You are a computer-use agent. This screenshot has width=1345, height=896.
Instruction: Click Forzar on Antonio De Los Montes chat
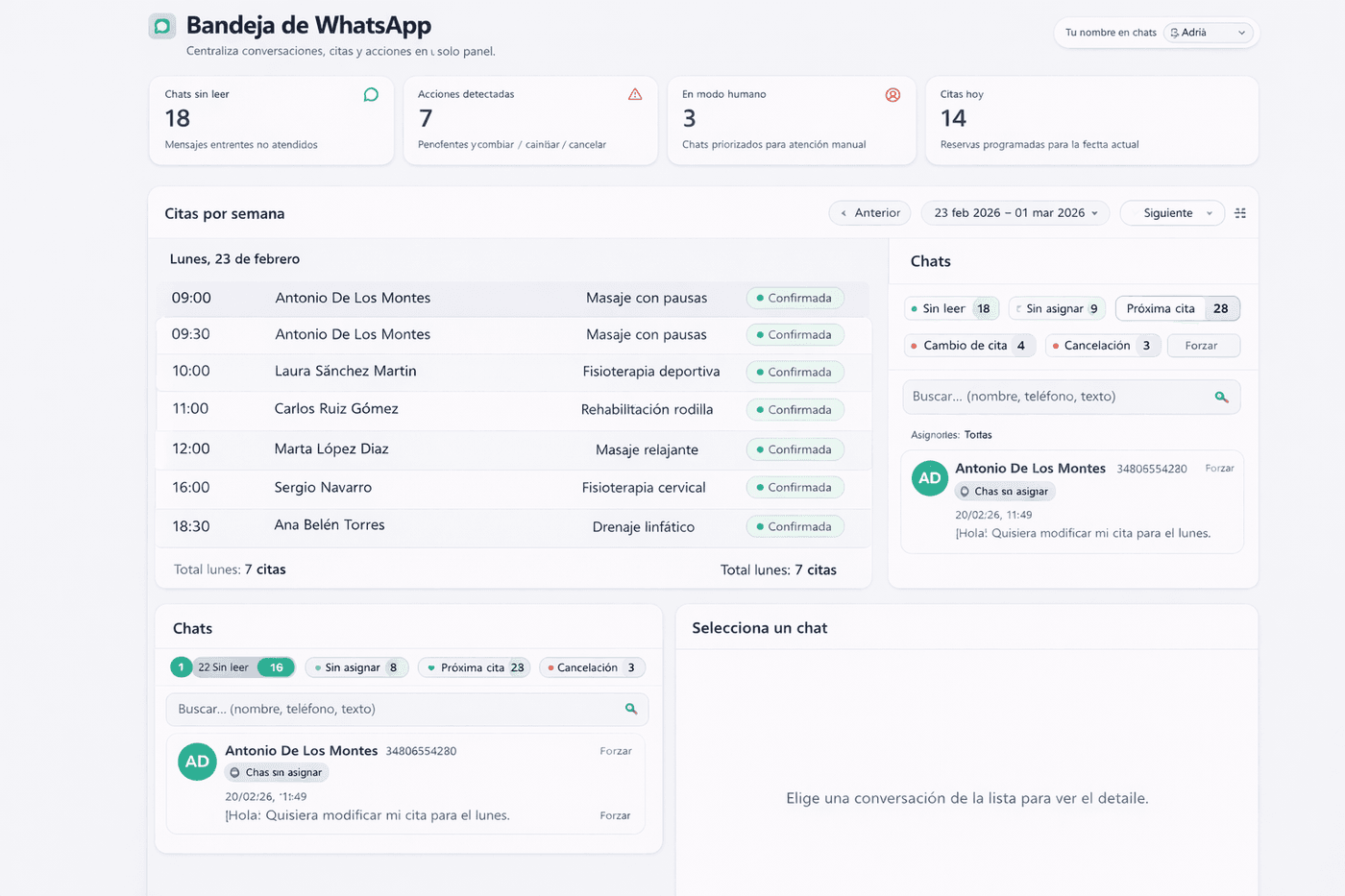click(1219, 469)
